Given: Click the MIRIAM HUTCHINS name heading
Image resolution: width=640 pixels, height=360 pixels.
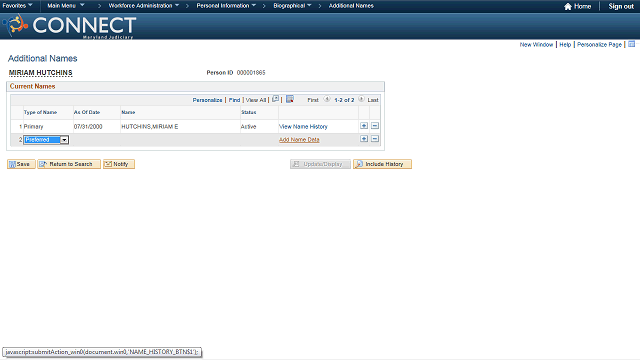Looking at the screenshot, I should (41, 73).
